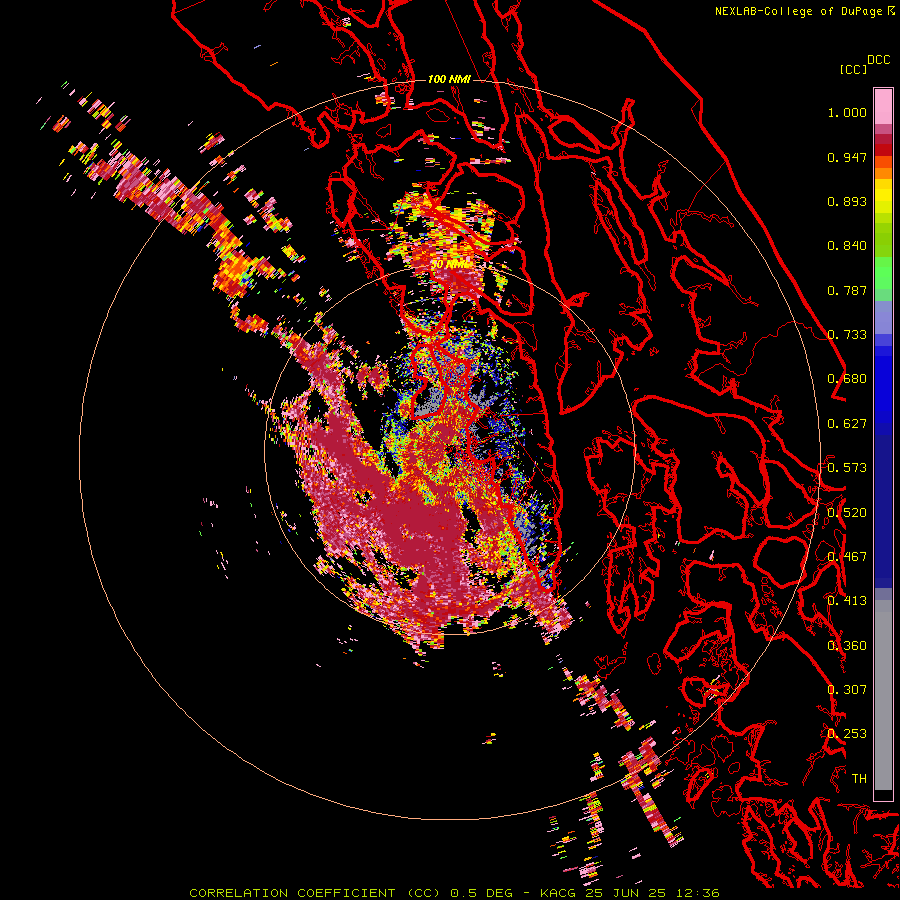The height and width of the screenshot is (900, 900).
Task: Click the 0.413 scale value
Action: [847, 601]
